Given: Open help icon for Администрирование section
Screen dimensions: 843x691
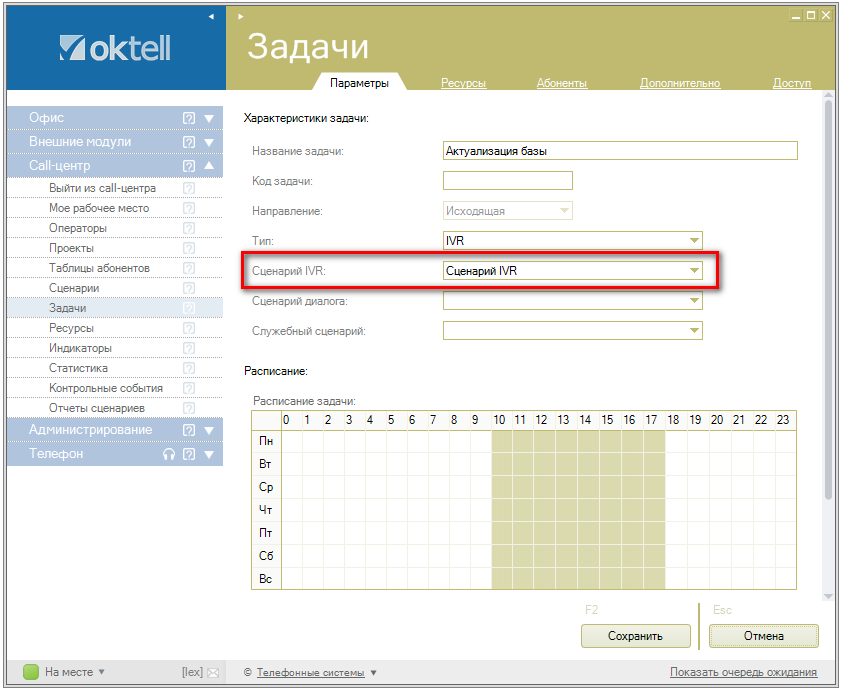Looking at the screenshot, I should click(x=189, y=430).
